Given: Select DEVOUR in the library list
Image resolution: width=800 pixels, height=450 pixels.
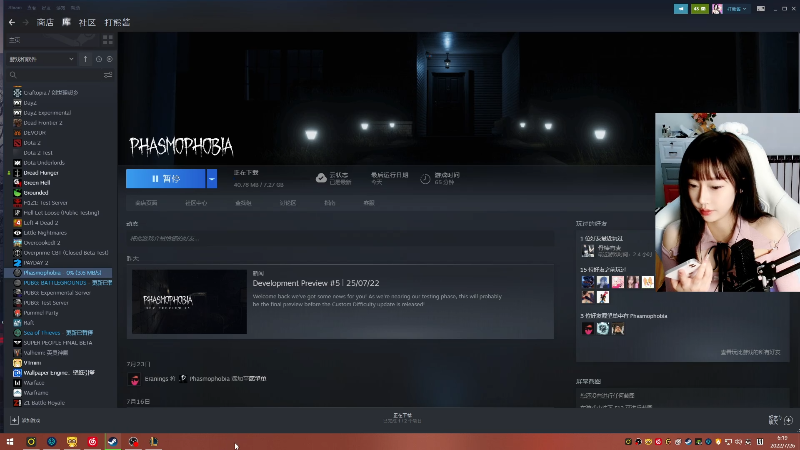Looking at the screenshot, I should coord(34,133).
